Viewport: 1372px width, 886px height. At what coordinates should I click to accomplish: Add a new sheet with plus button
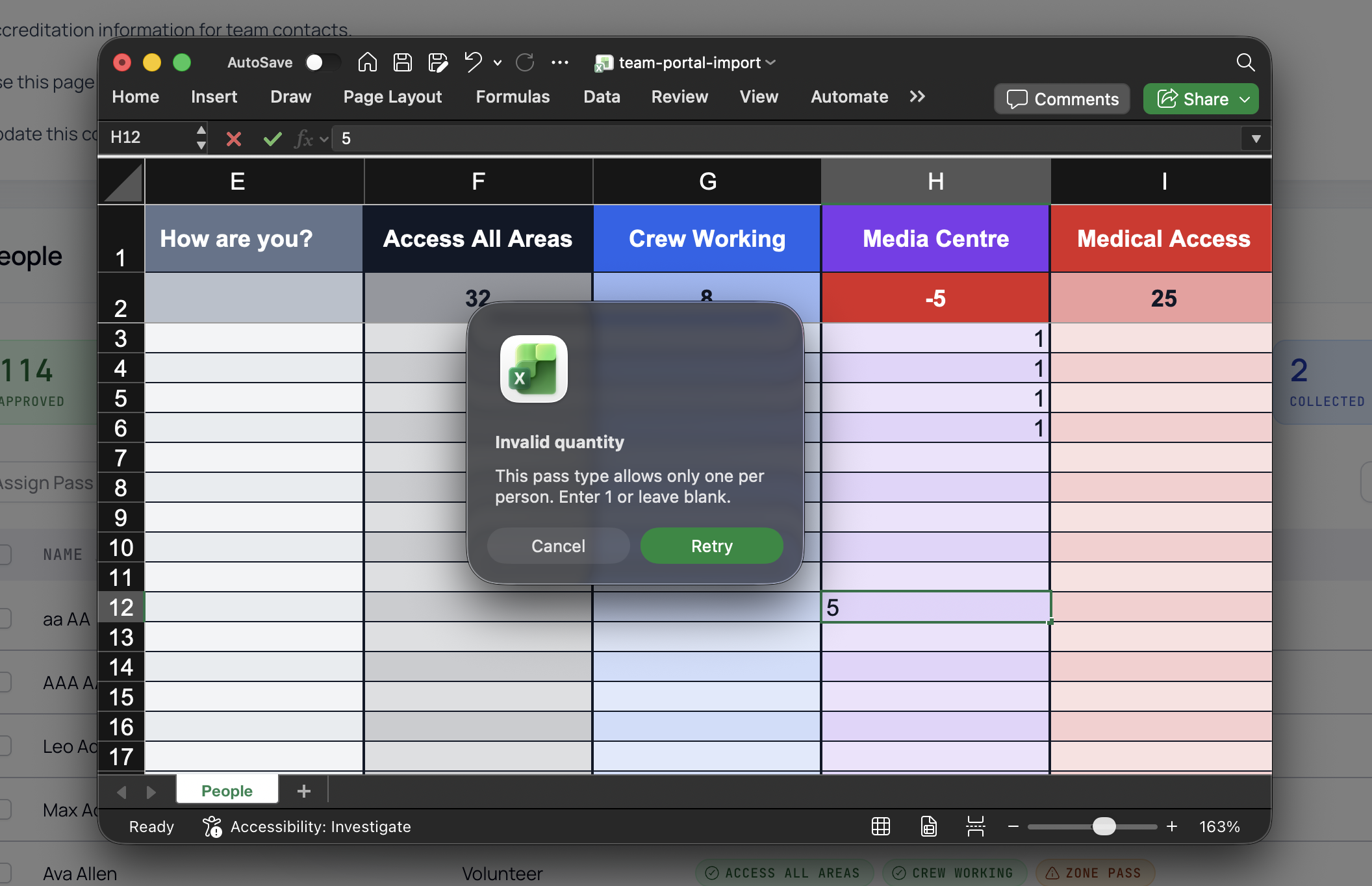pos(304,791)
